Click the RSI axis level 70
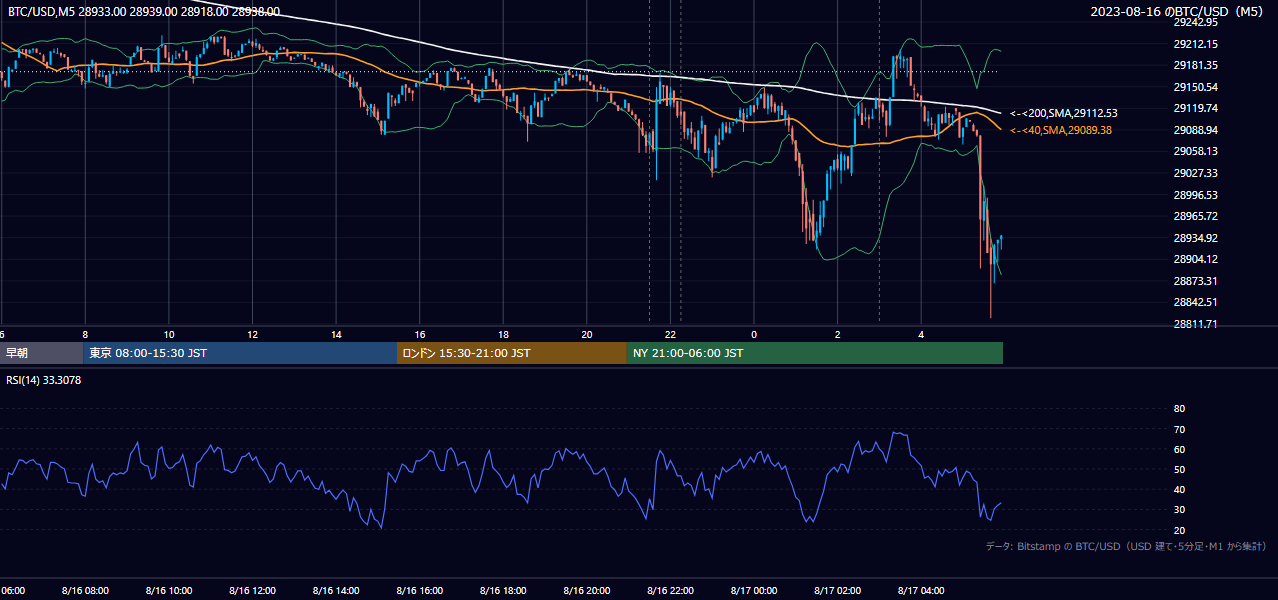 click(1179, 429)
